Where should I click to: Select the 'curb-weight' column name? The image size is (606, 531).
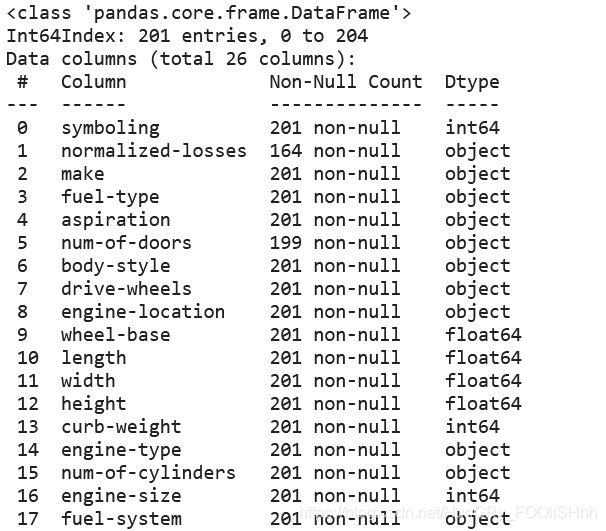coord(121,427)
